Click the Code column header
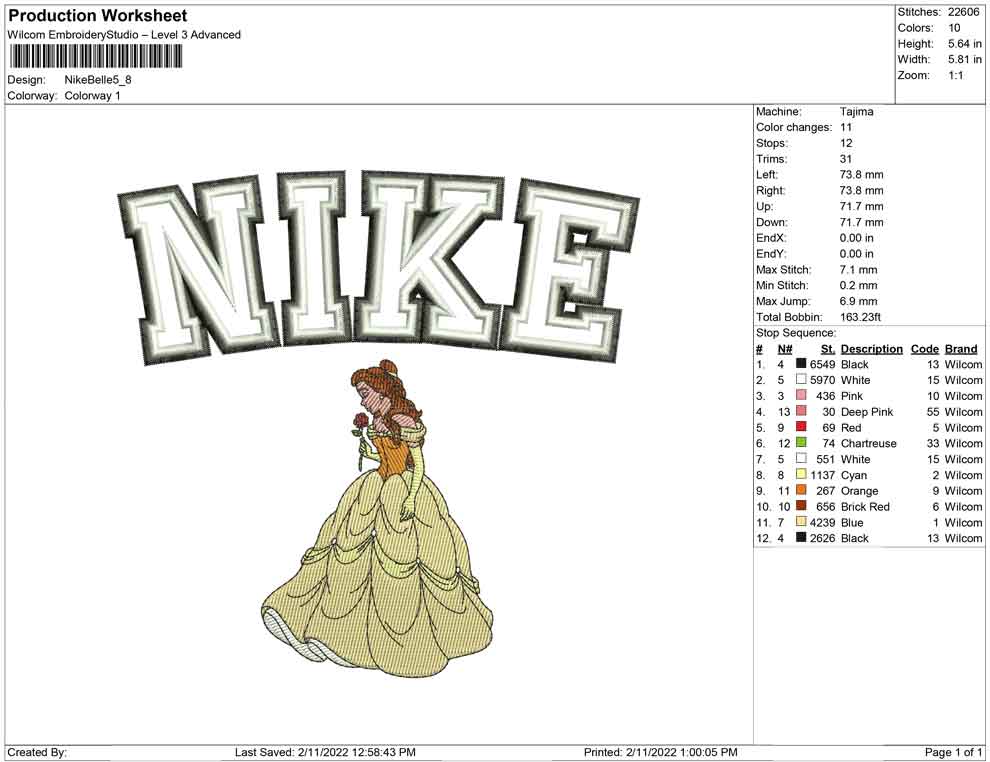The image size is (990, 762). [x=925, y=349]
